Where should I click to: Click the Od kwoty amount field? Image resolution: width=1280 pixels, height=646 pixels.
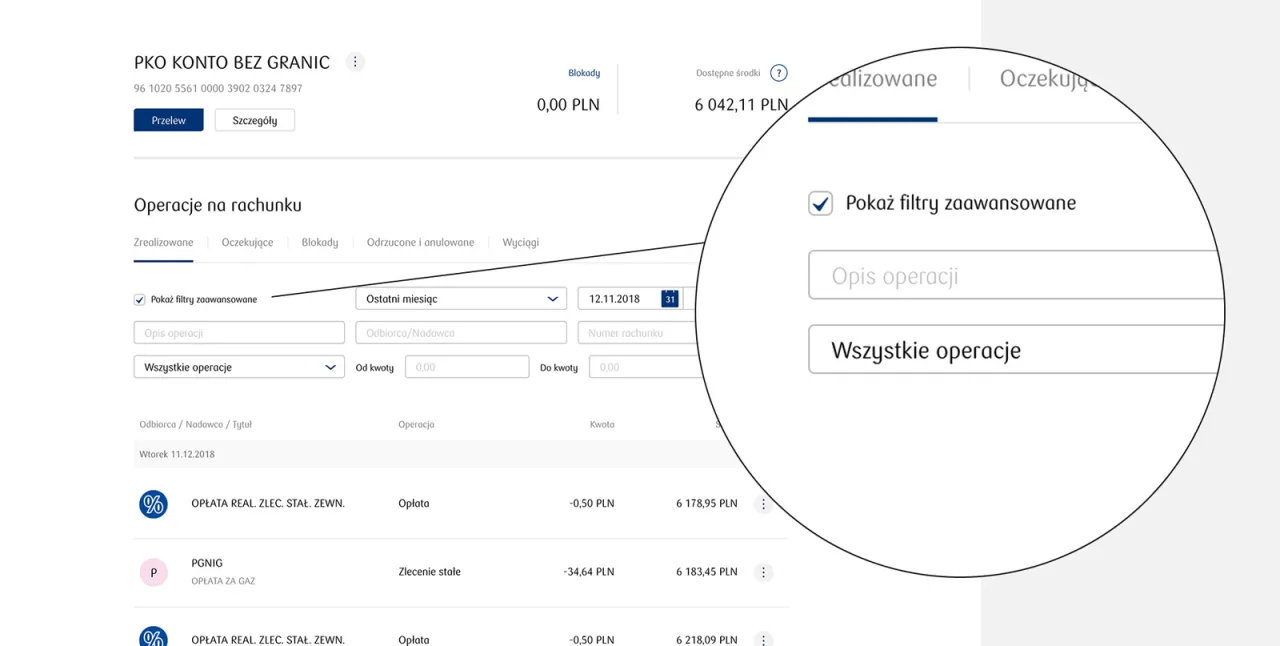(467, 367)
